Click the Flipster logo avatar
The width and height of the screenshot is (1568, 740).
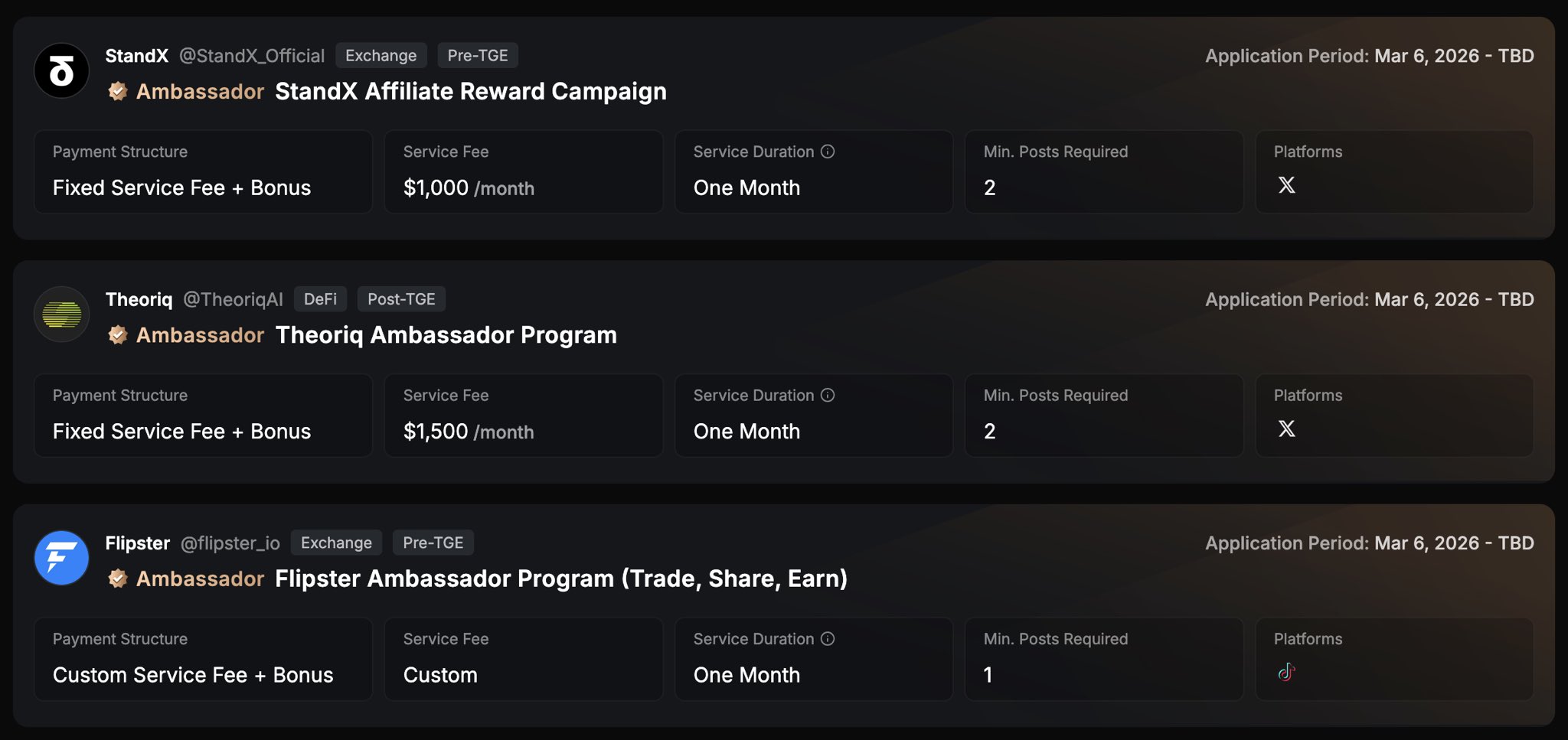62,558
